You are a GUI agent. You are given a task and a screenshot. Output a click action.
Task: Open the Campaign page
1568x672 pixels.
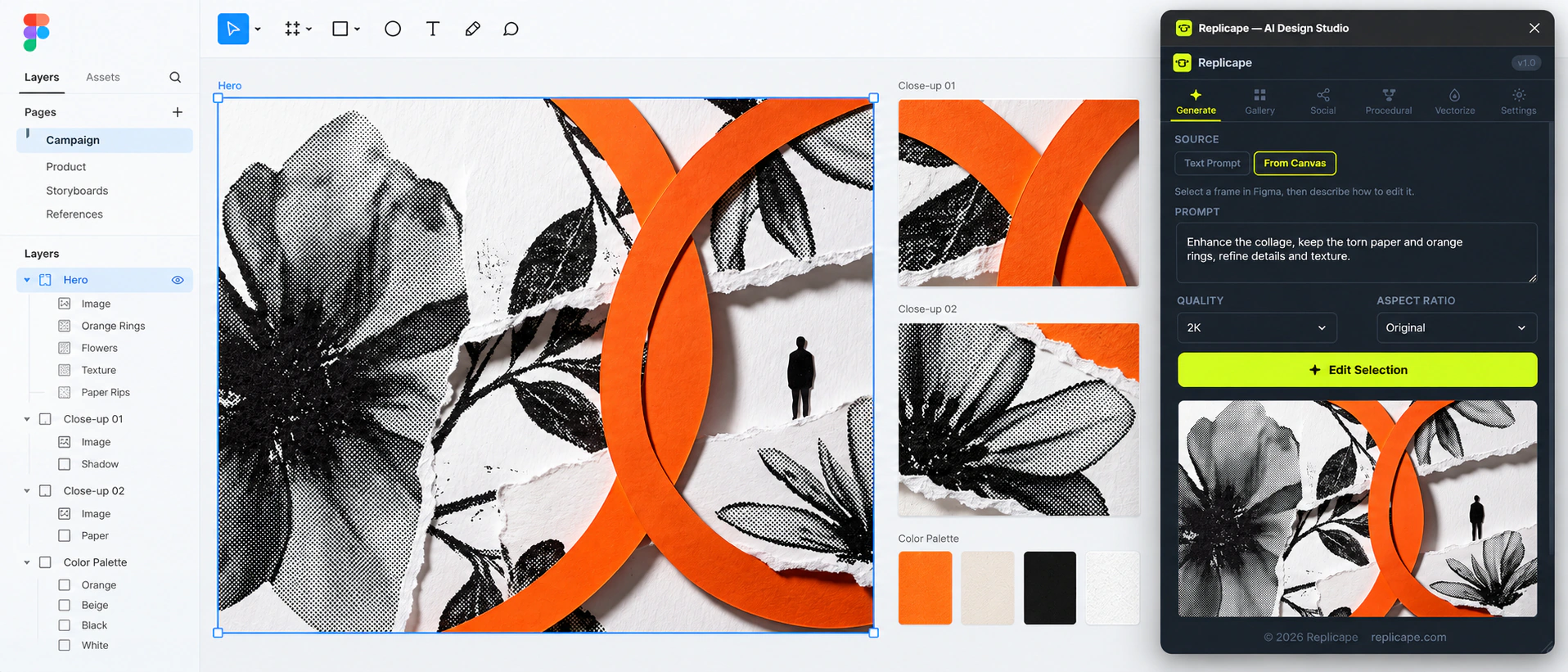(105, 140)
